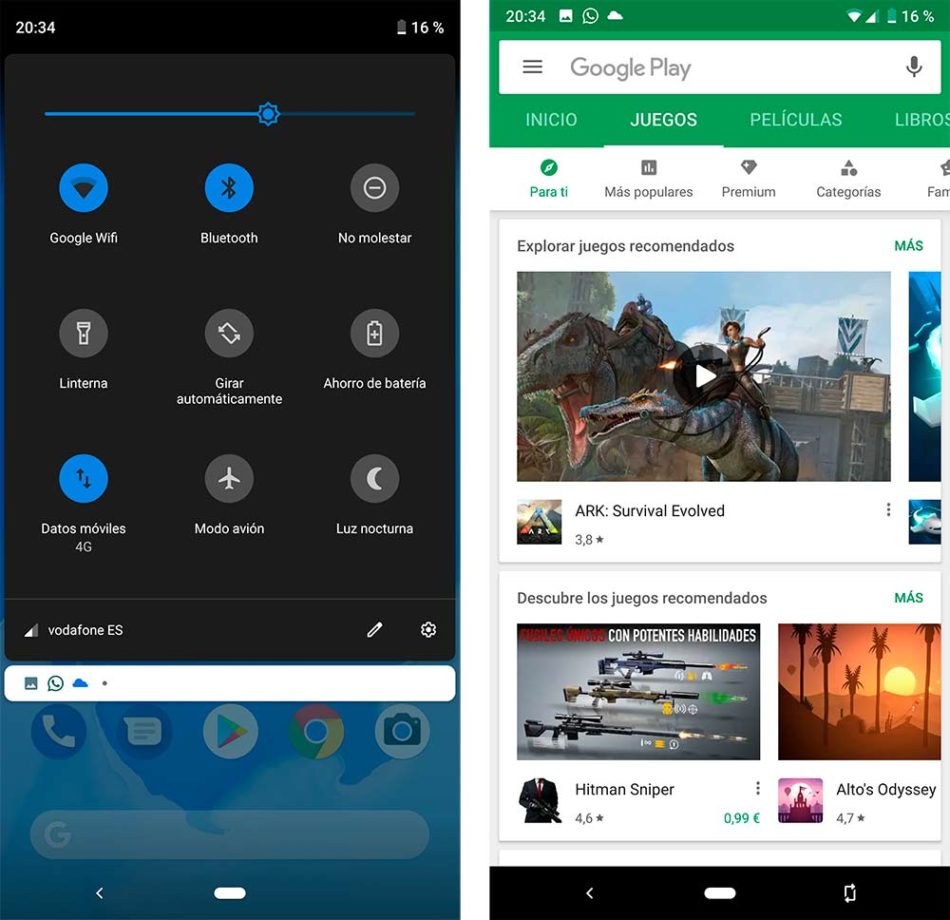The image size is (950, 920).
Task: Open the Google Play hamburger menu
Action: (532, 67)
